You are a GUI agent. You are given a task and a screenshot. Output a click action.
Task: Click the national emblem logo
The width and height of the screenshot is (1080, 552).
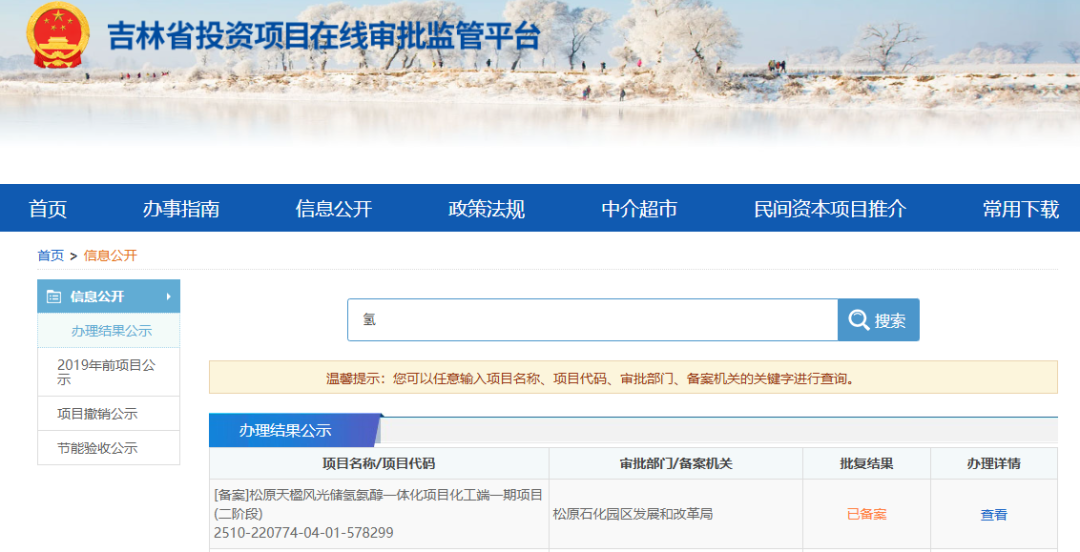click(59, 34)
